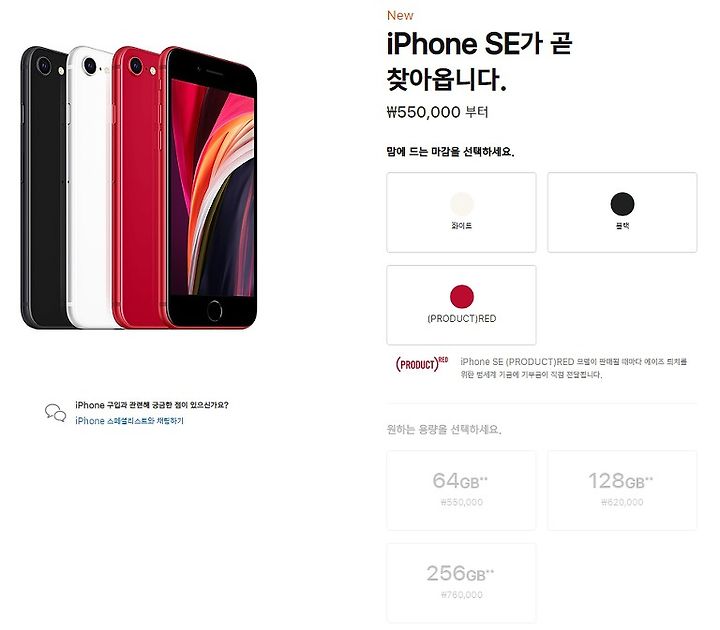The height and width of the screenshot is (630, 720).
Task: Click the chat speech bubbles icon
Action: (x=56, y=413)
